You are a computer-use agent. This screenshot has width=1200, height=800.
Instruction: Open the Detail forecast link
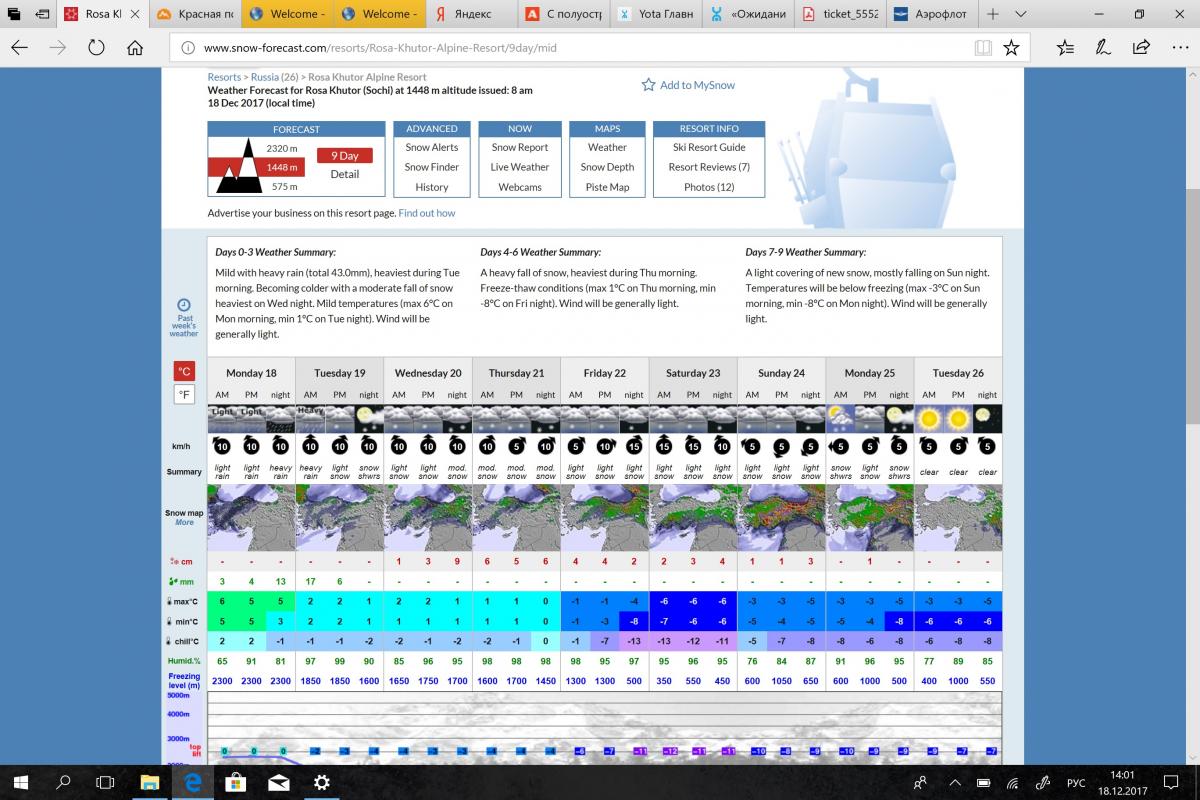click(x=345, y=174)
